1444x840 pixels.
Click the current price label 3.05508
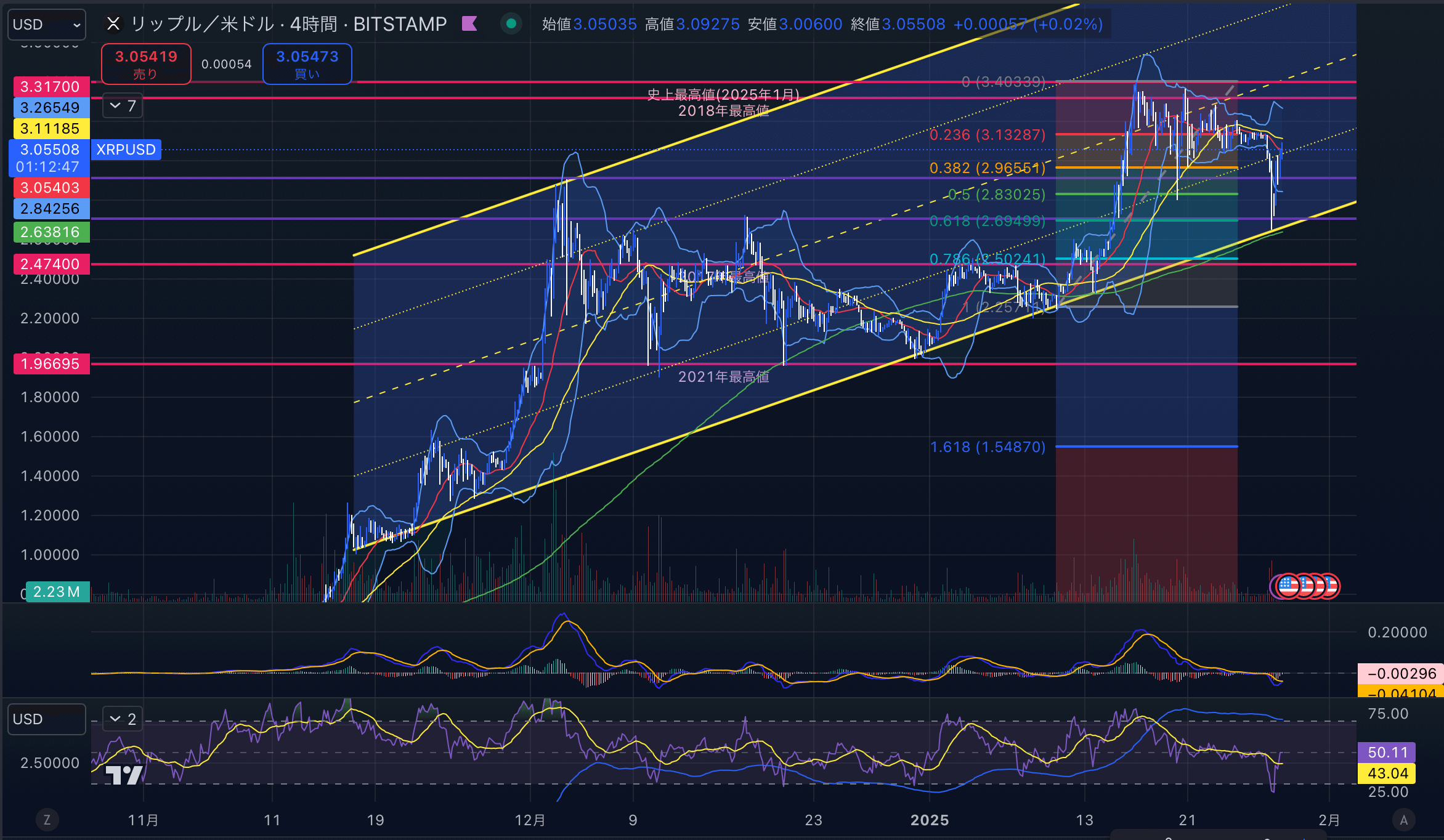[x=50, y=150]
